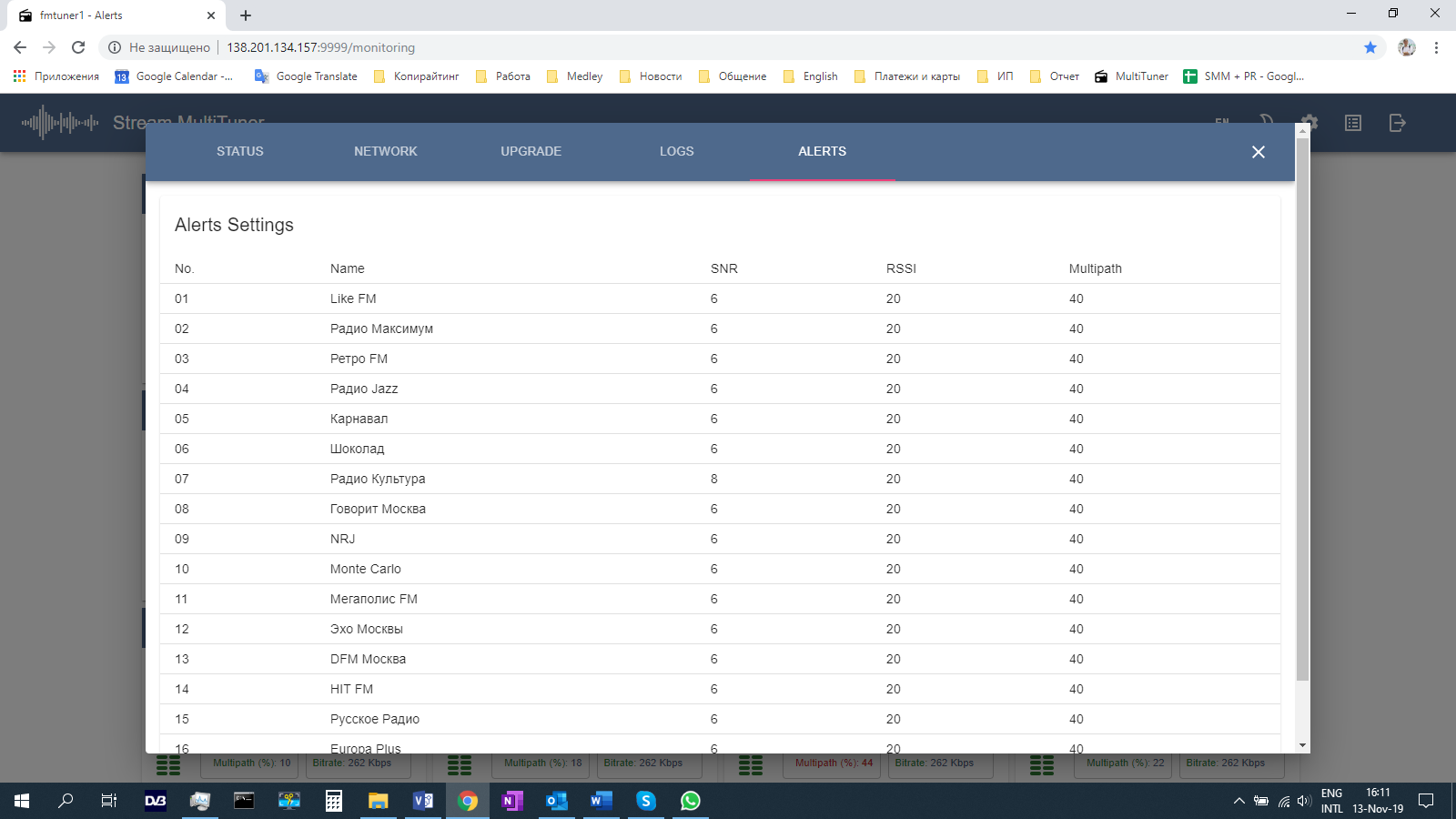Open Chrome's three-dot menu

(x=1436, y=47)
